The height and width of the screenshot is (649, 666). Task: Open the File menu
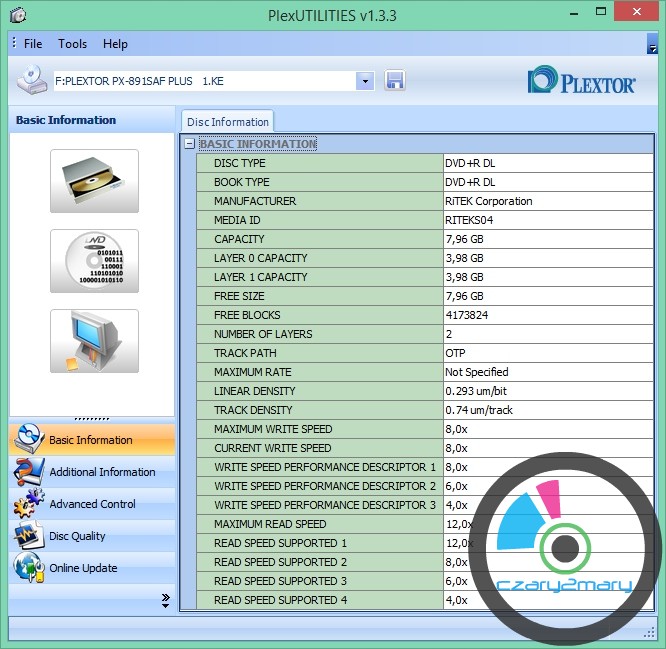[x=33, y=44]
